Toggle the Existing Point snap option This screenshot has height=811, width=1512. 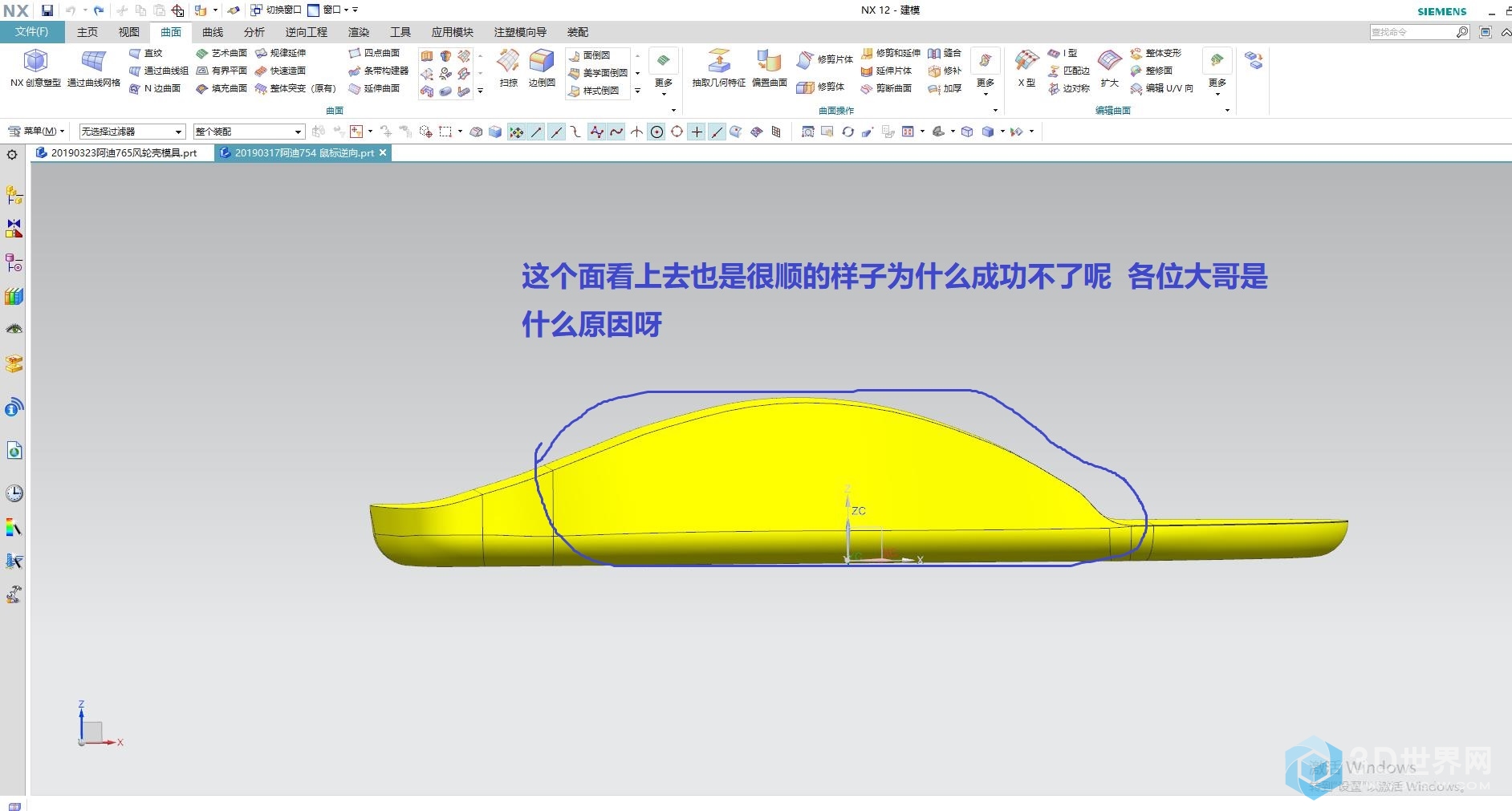pyautogui.click(x=697, y=132)
